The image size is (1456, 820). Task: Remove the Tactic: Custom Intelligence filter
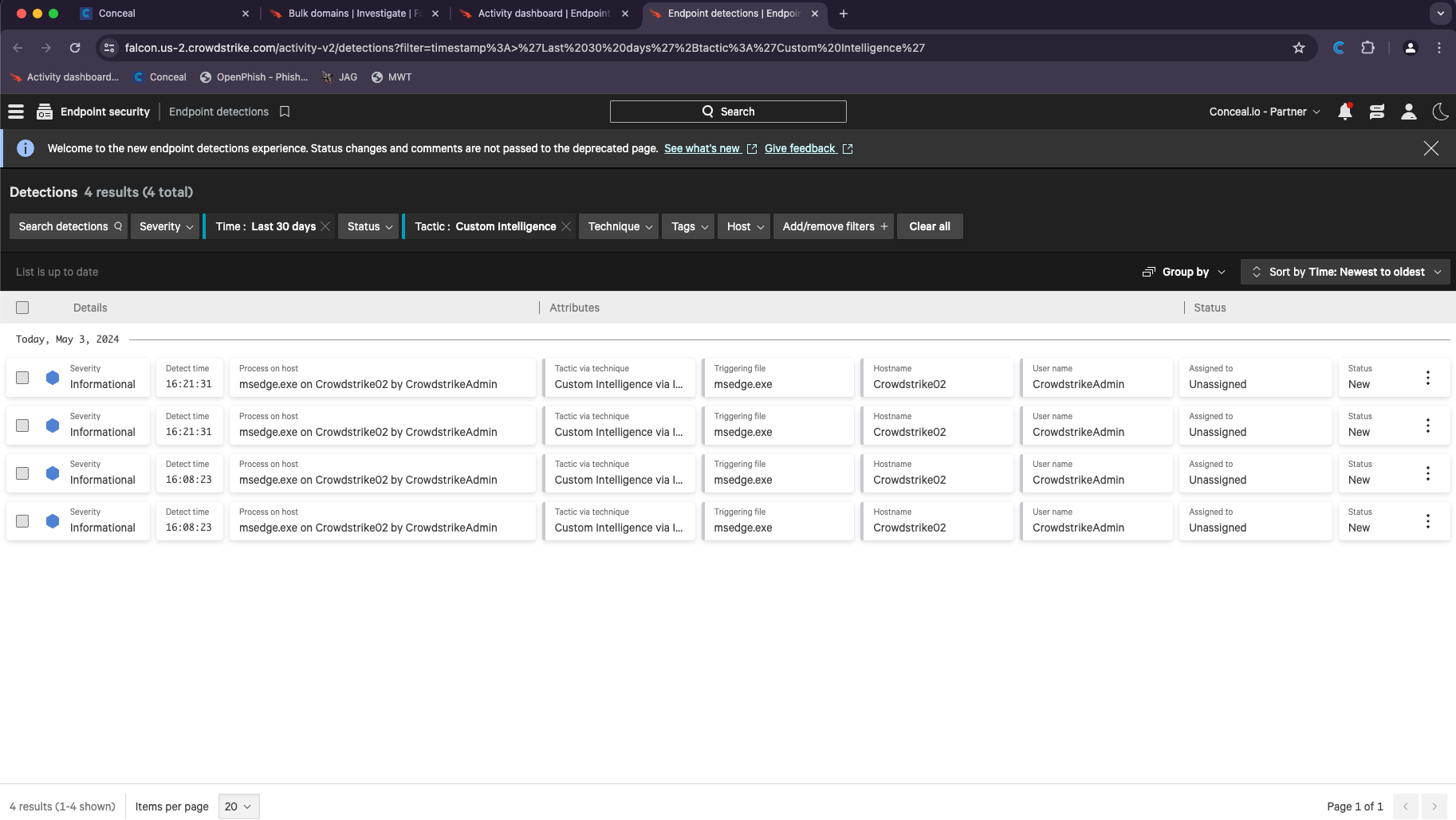[566, 226]
